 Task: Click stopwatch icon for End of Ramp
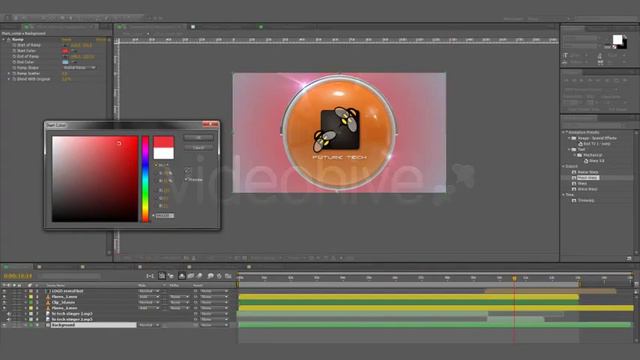(x=14, y=57)
